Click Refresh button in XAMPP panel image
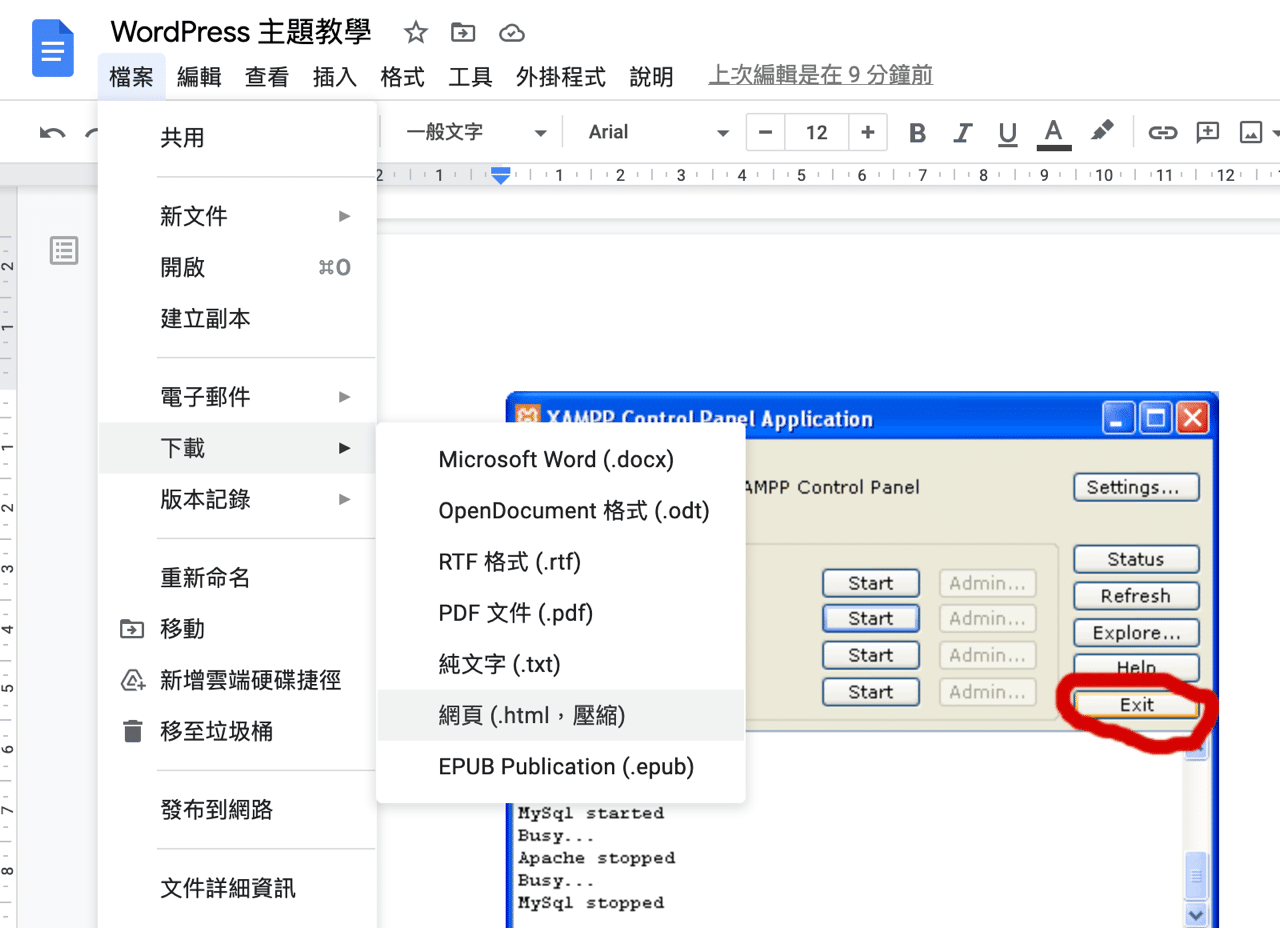The height and width of the screenshot is (928, 1280). [1136, 596]
